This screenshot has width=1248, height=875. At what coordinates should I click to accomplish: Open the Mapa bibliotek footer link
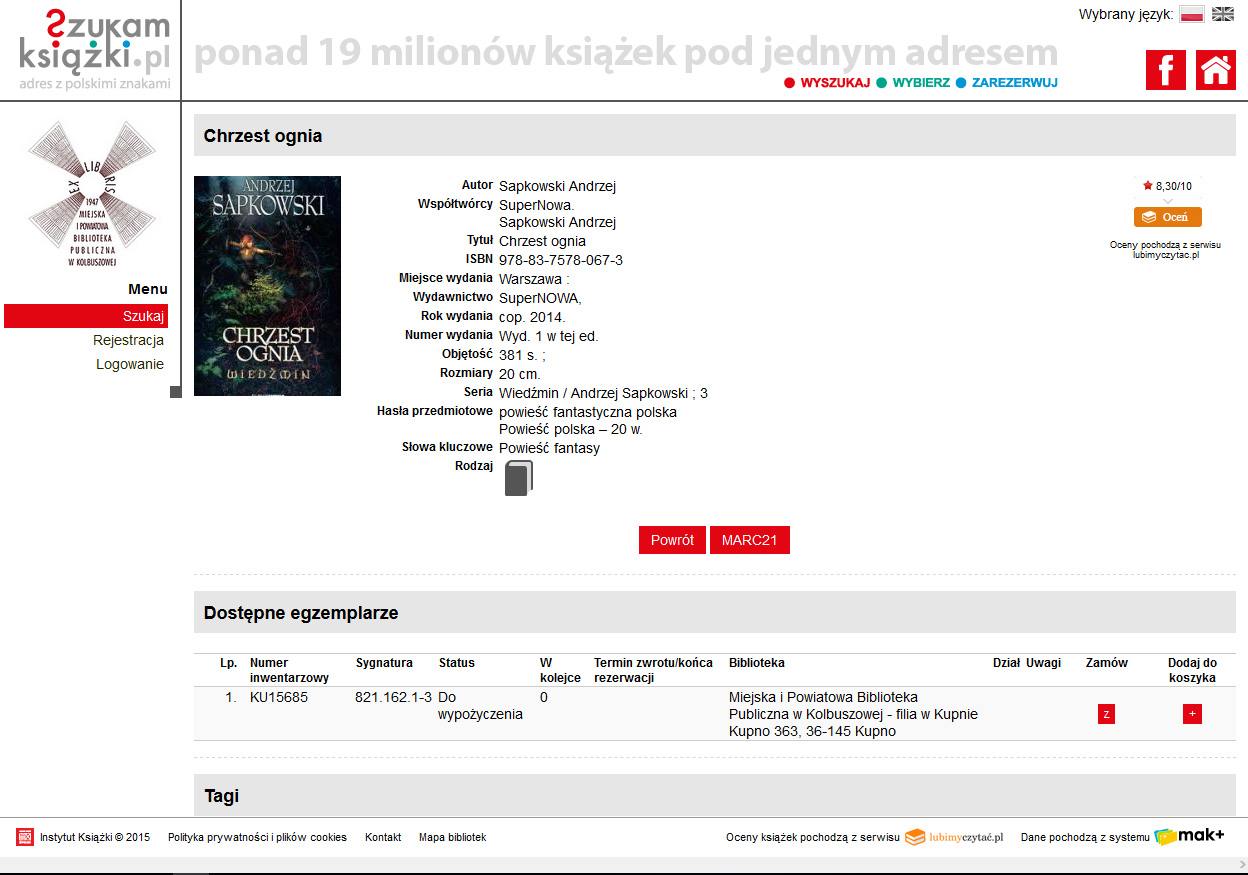tap(452, 837)
